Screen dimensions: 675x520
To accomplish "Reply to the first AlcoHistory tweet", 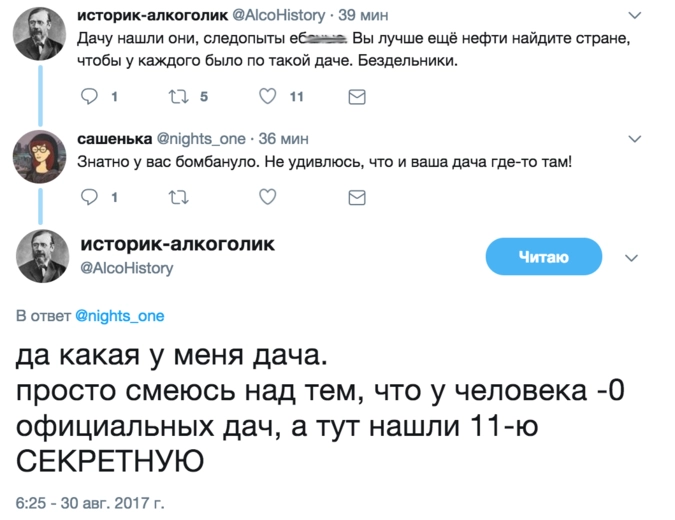I will [x=88, y=97].
